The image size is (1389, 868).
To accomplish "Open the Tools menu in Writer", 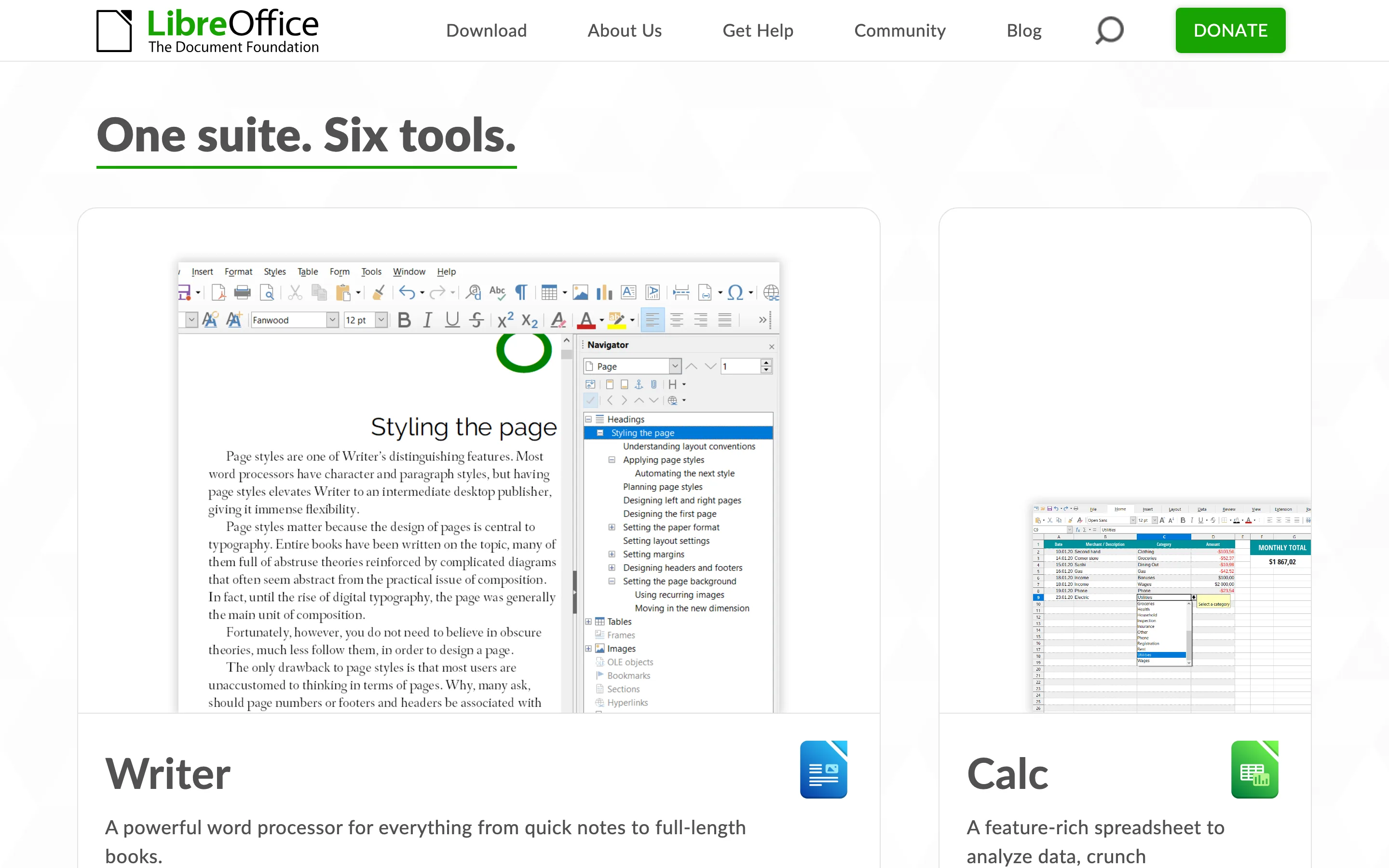I will click(371, 272).
